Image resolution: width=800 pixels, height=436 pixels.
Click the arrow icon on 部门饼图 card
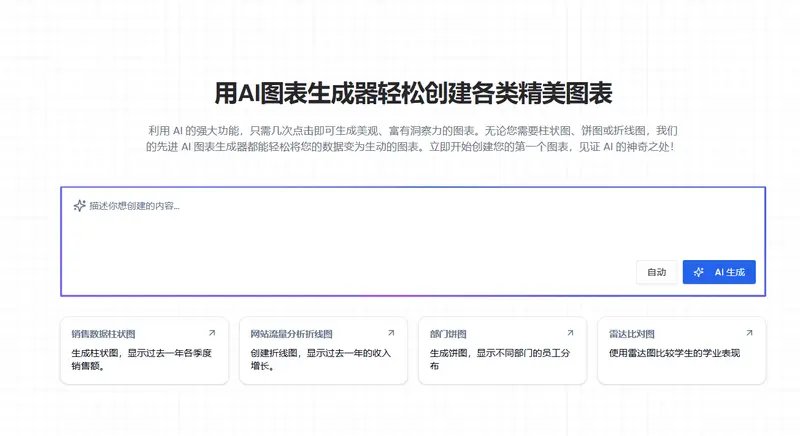pos(569,333)
